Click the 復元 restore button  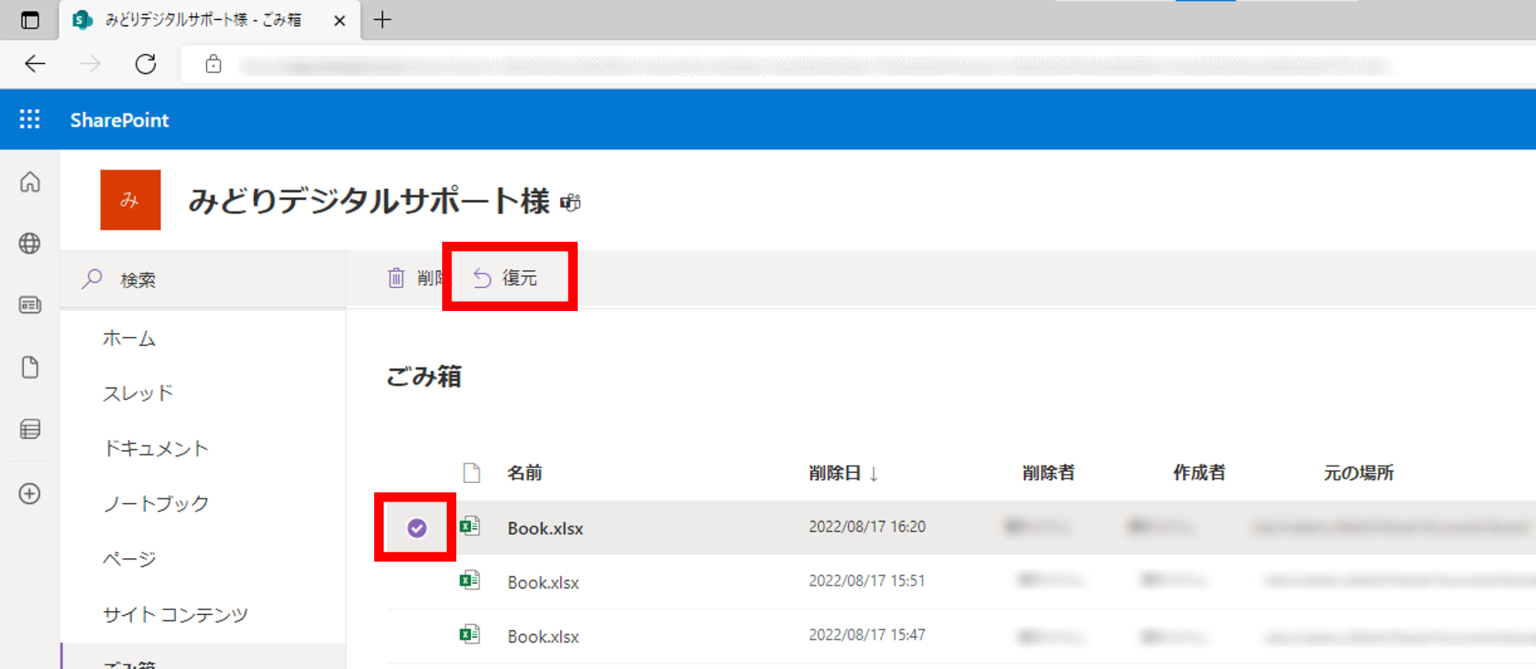tap(510, 278)
